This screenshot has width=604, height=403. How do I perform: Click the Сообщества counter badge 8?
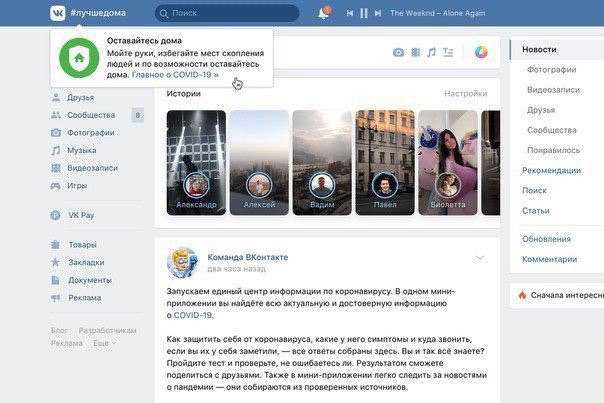pos(138,115)
